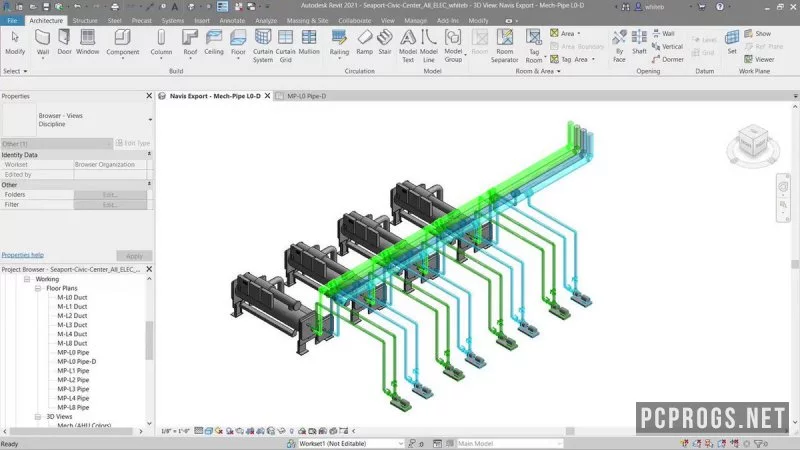Open the Annotate ribbon tab
The height and width of the screenshot is (450, 800).
pos(232,20)
